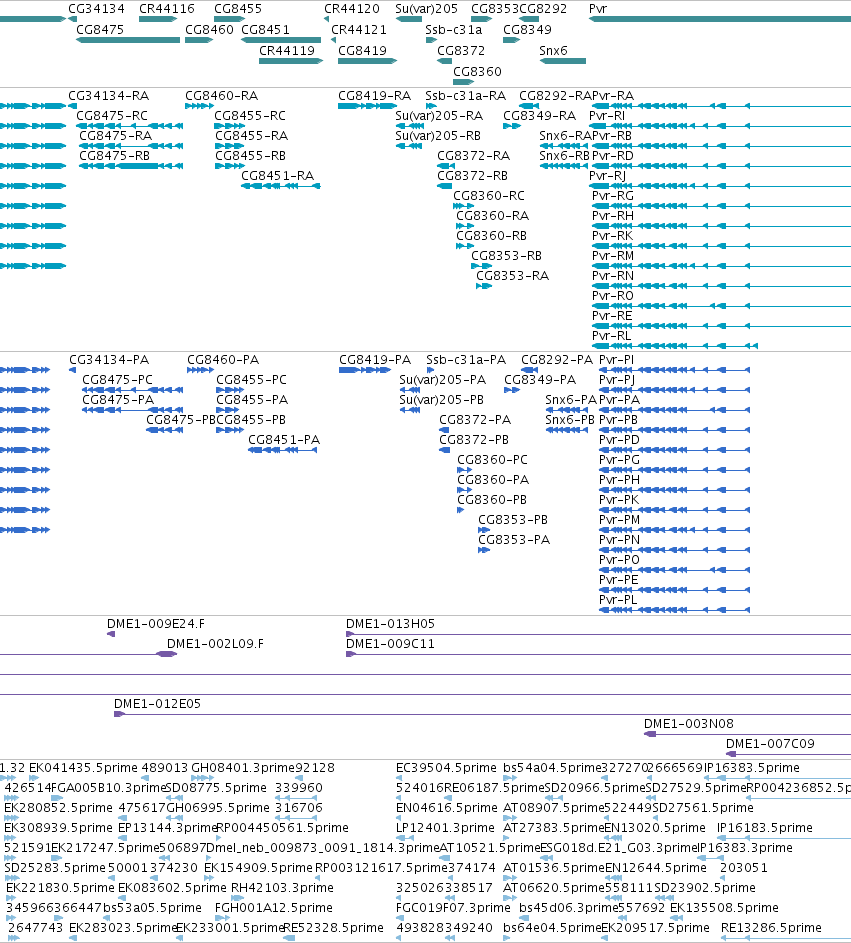Click the Pvr-PL protein label
The image size is (851, 943).
click(618, 600)
